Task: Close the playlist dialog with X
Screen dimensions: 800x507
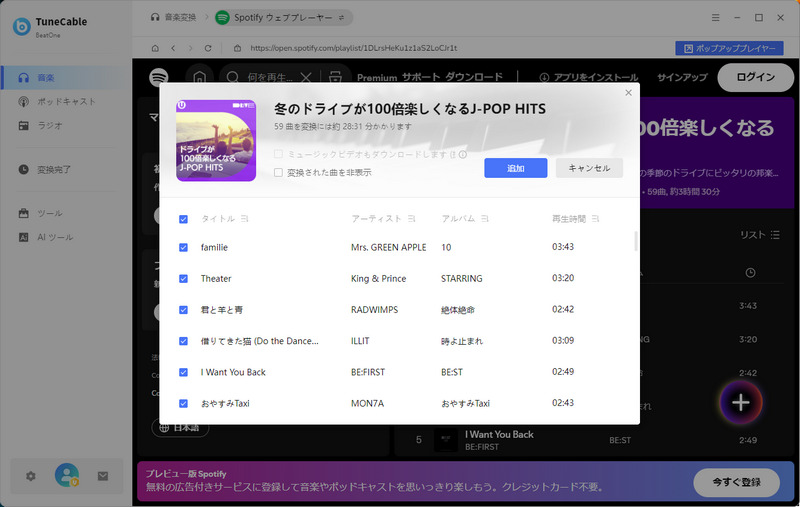Action: pyautogui.click(x=629, y=93)
